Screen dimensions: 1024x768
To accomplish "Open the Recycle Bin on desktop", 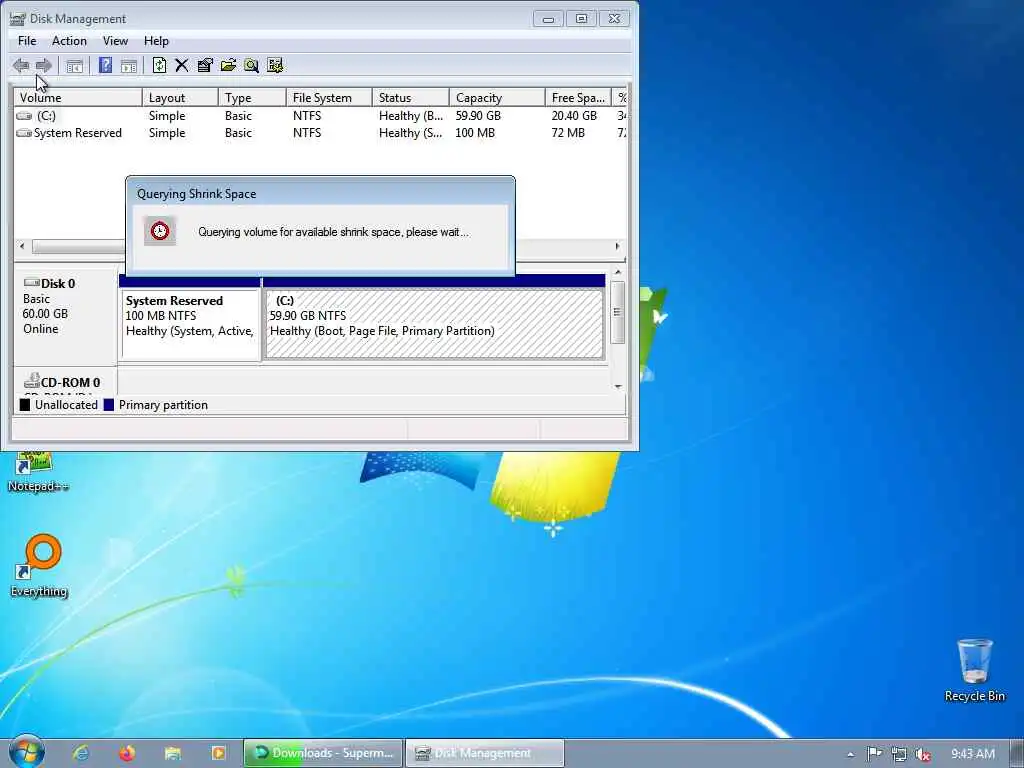I will coord(974,670).
